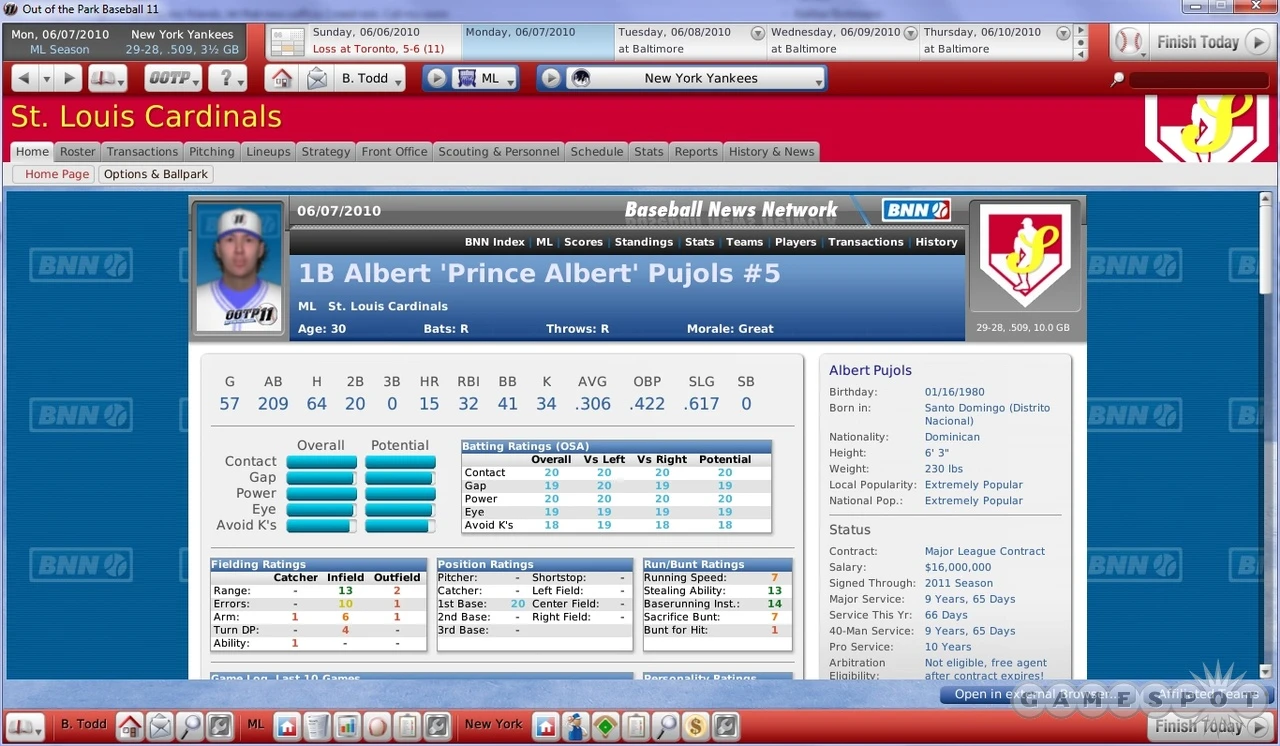
Task: Click B. Todd home icon in bottom toolbar
Action: [x=129, y=725]
